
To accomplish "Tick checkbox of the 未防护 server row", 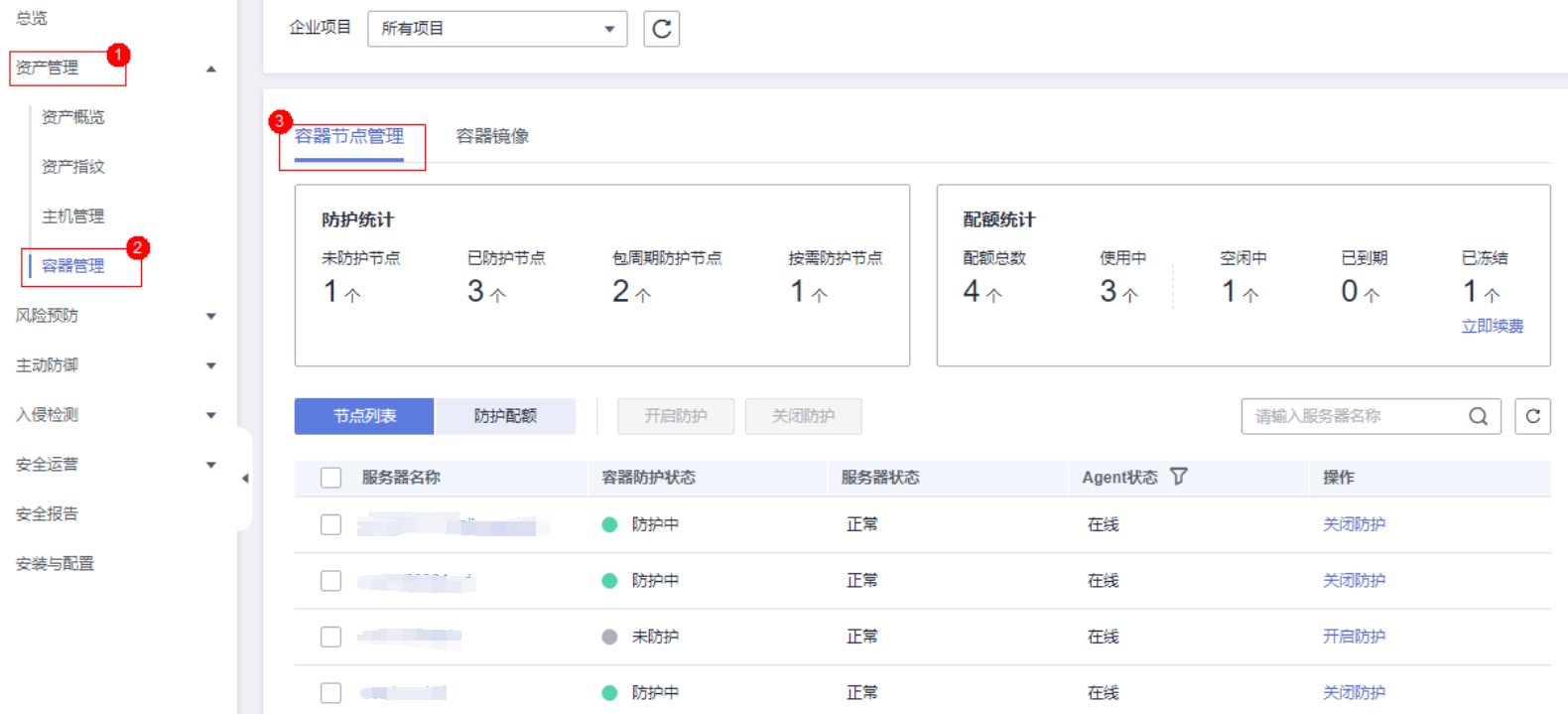I will [x=330, y=637].
